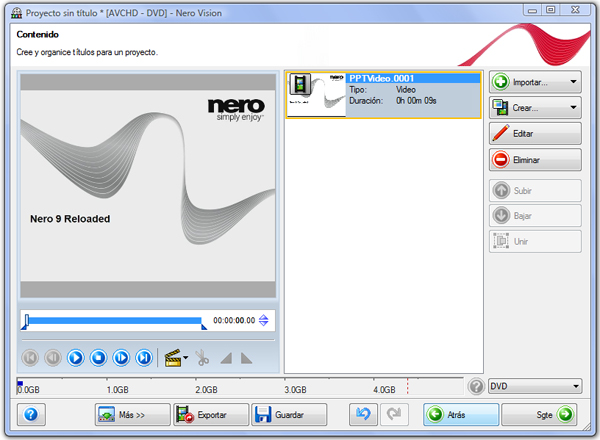
Task: Click the 00:00:00.00 timecode field
Action: (234, 320)
